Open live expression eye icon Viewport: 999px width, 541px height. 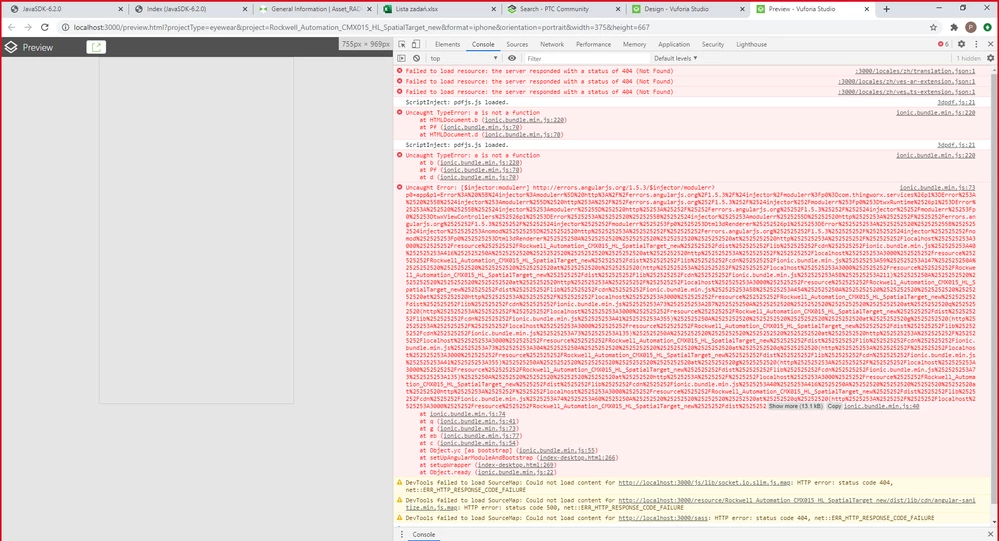(512, 58)
